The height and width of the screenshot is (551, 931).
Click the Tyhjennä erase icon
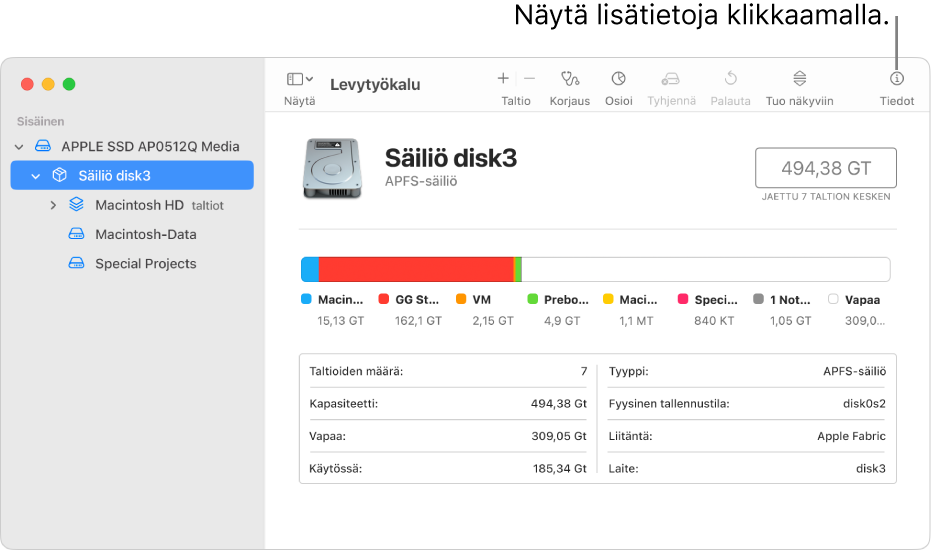671,78
